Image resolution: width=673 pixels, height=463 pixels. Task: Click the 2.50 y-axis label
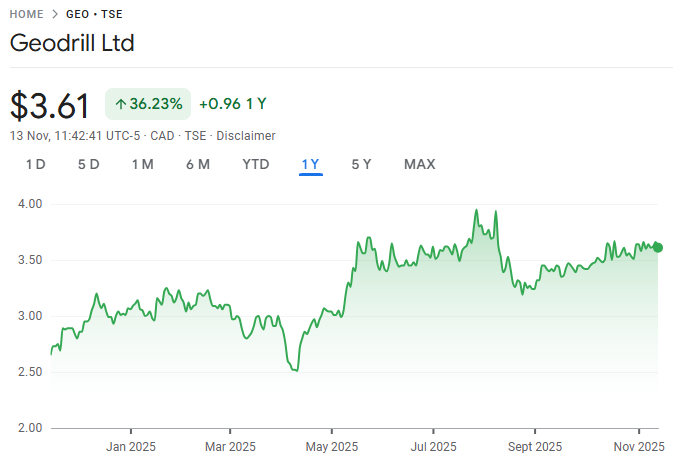click(x=30, y=372)
